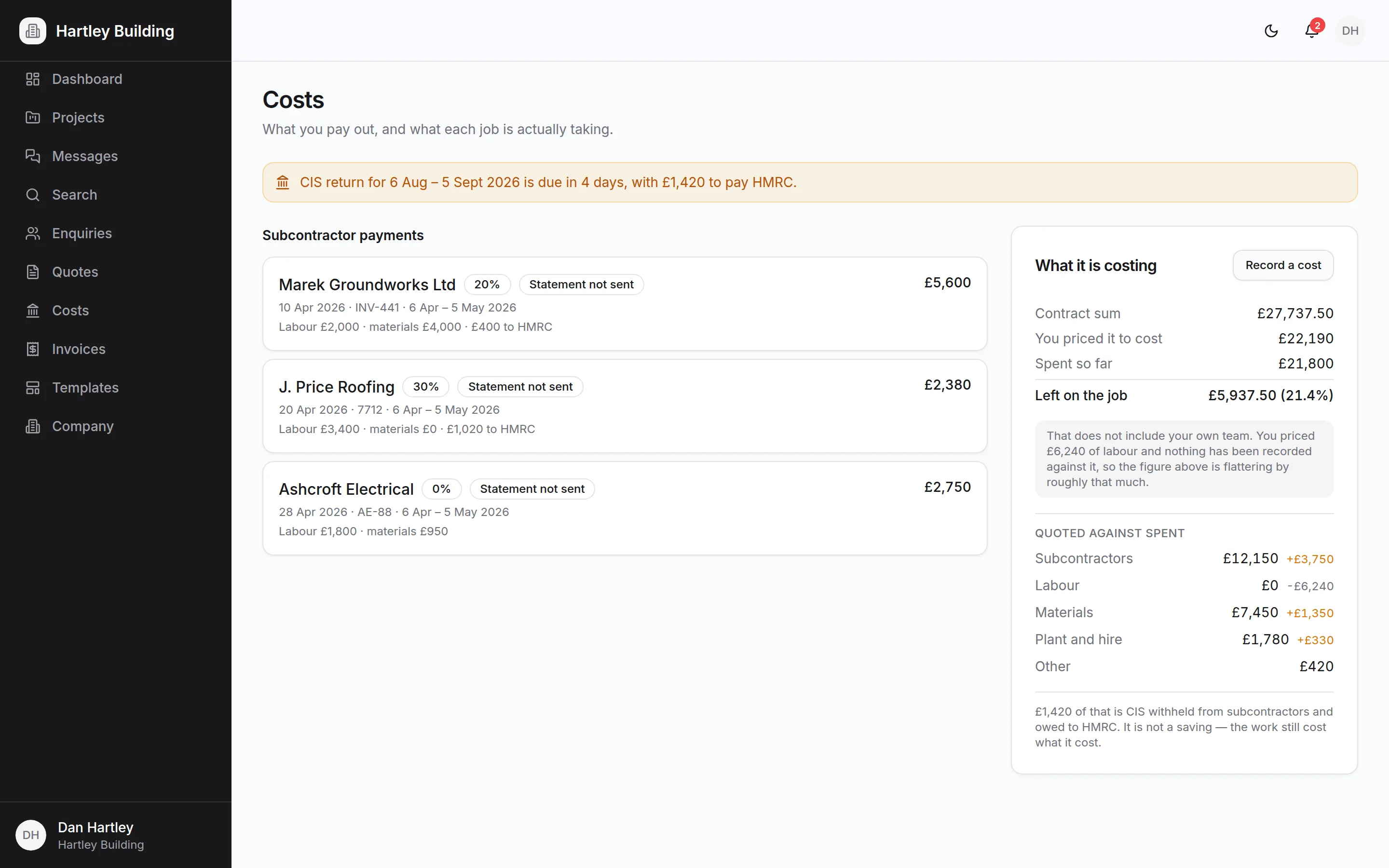The width and height of the screenshot is (1389, 868).
Task: Click the £5,600 payment amount
Action: (x=947, y=283)
